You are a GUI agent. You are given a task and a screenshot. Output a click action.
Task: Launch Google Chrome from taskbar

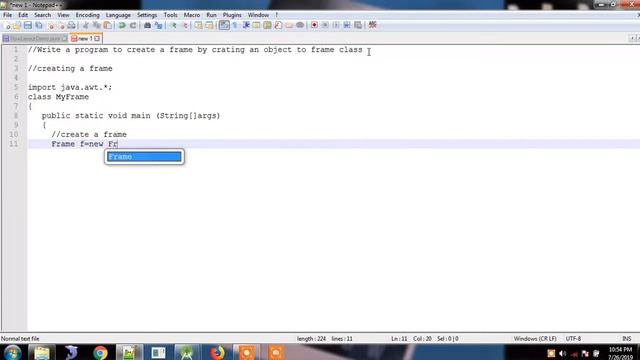click(100, 352)
